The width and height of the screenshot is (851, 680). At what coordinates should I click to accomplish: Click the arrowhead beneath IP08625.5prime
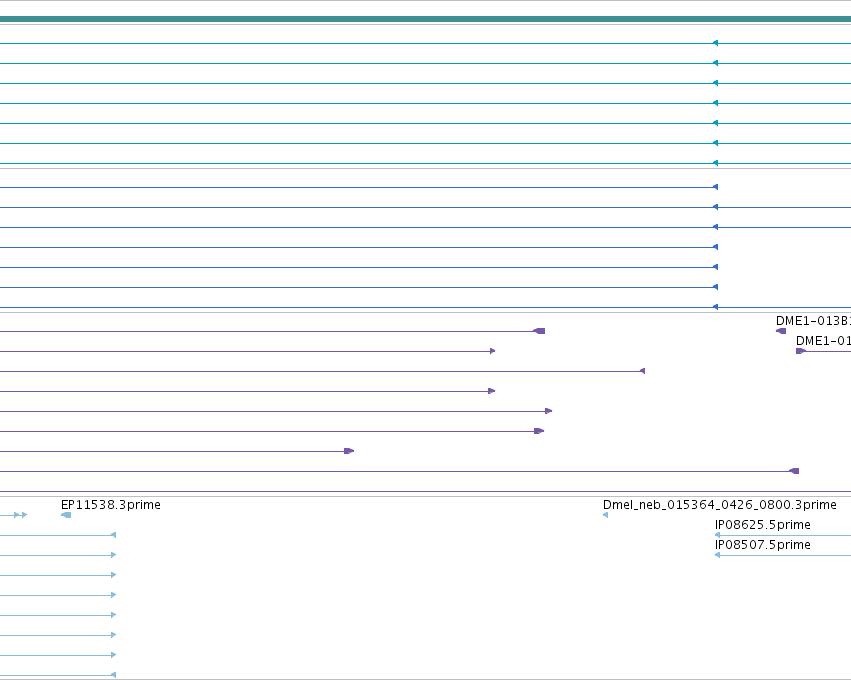click(717, 535)
